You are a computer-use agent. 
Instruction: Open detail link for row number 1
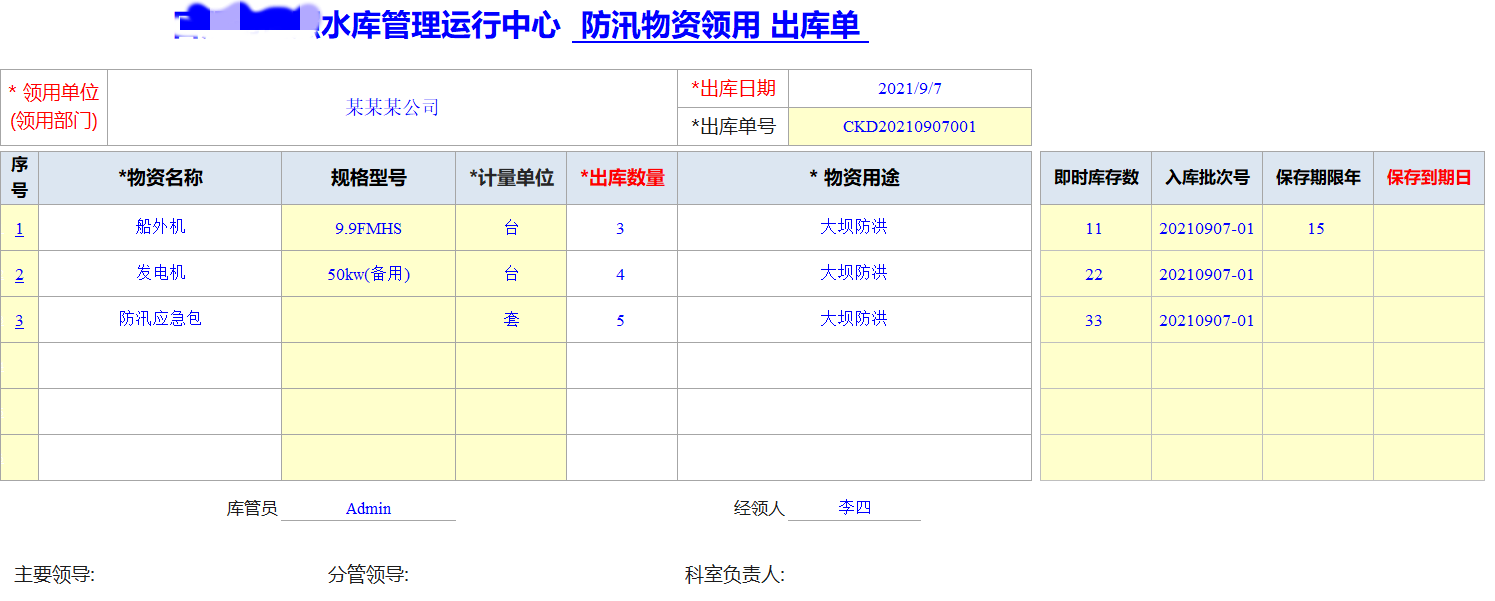click(x=19, y=227)
